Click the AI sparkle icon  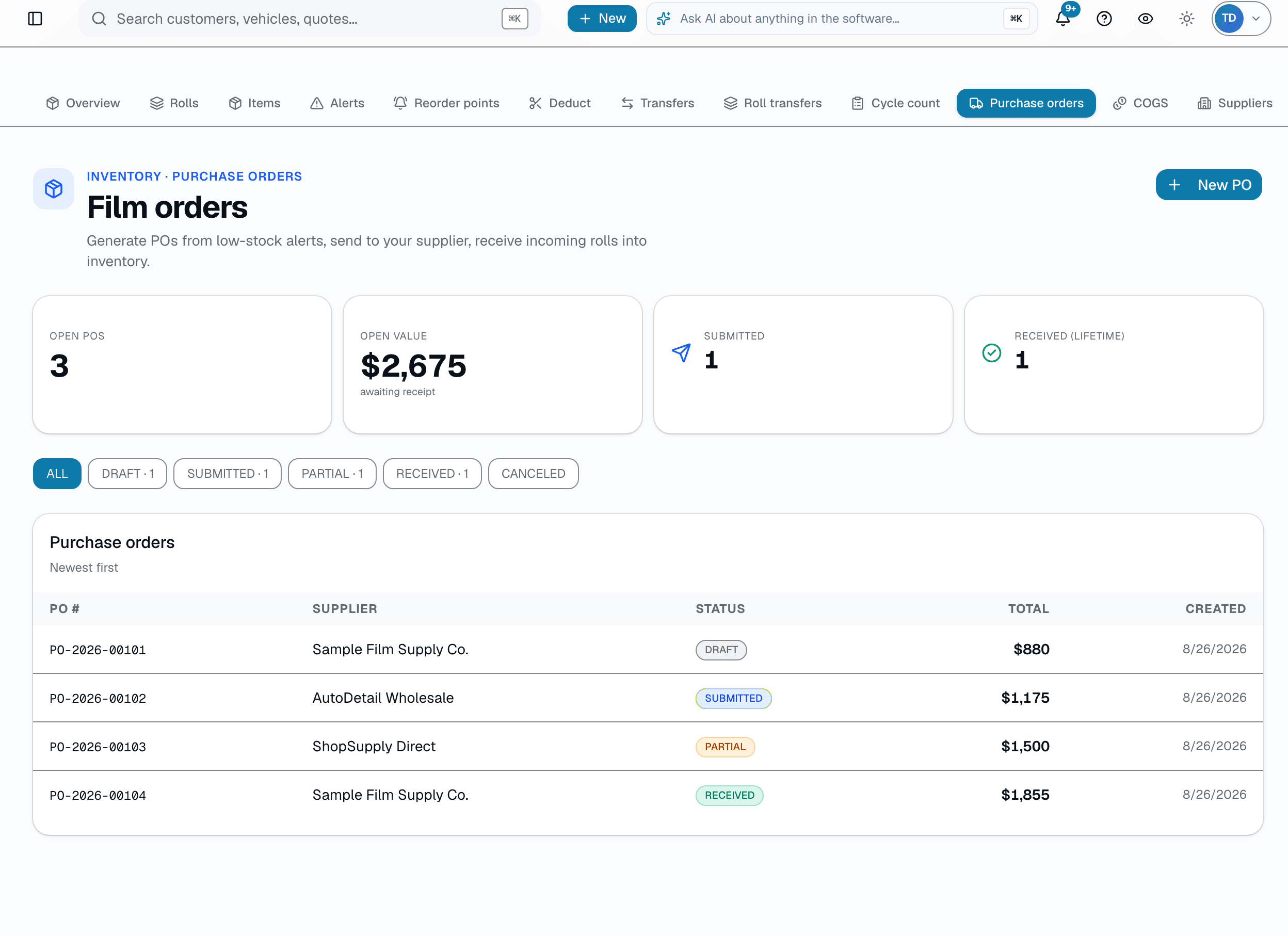[664, 19]
